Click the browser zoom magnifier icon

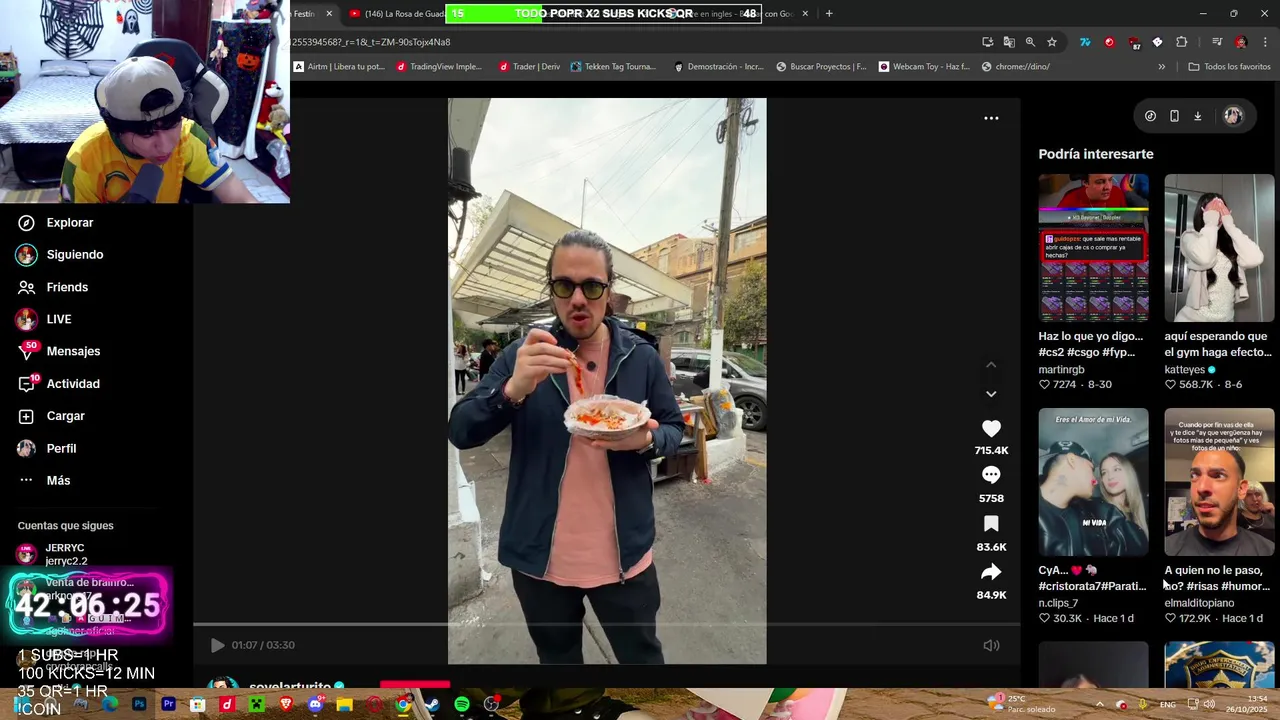[1030, 42]
